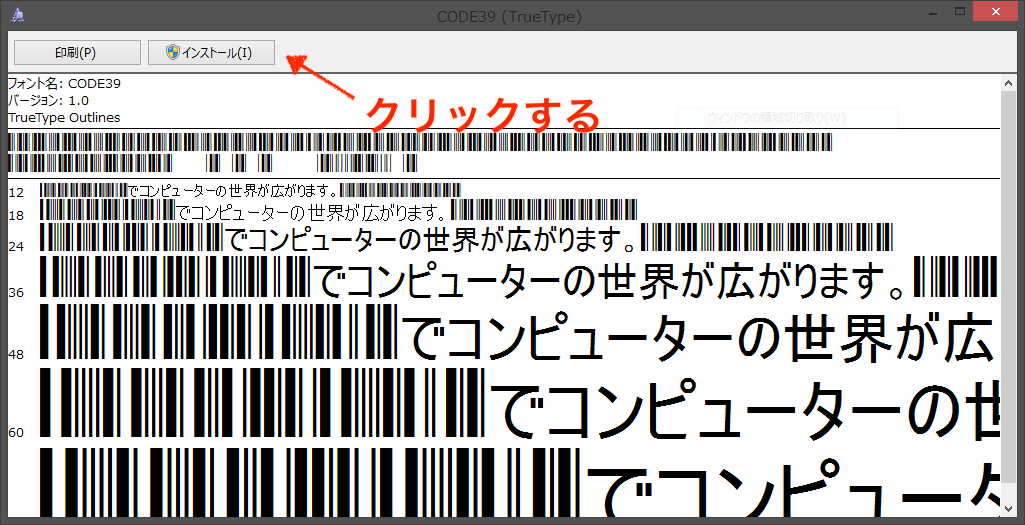Click the バージョン: 1.0 text line

(x=48, y=100)
